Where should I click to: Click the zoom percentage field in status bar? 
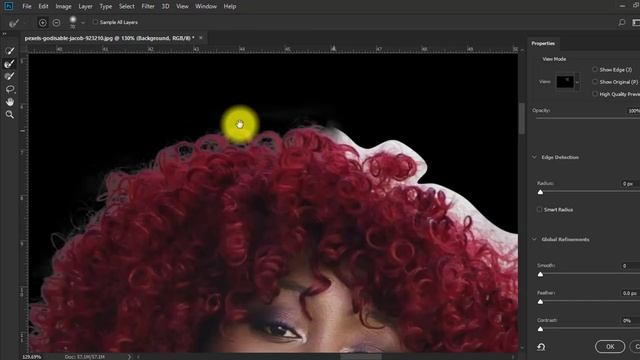31,357
